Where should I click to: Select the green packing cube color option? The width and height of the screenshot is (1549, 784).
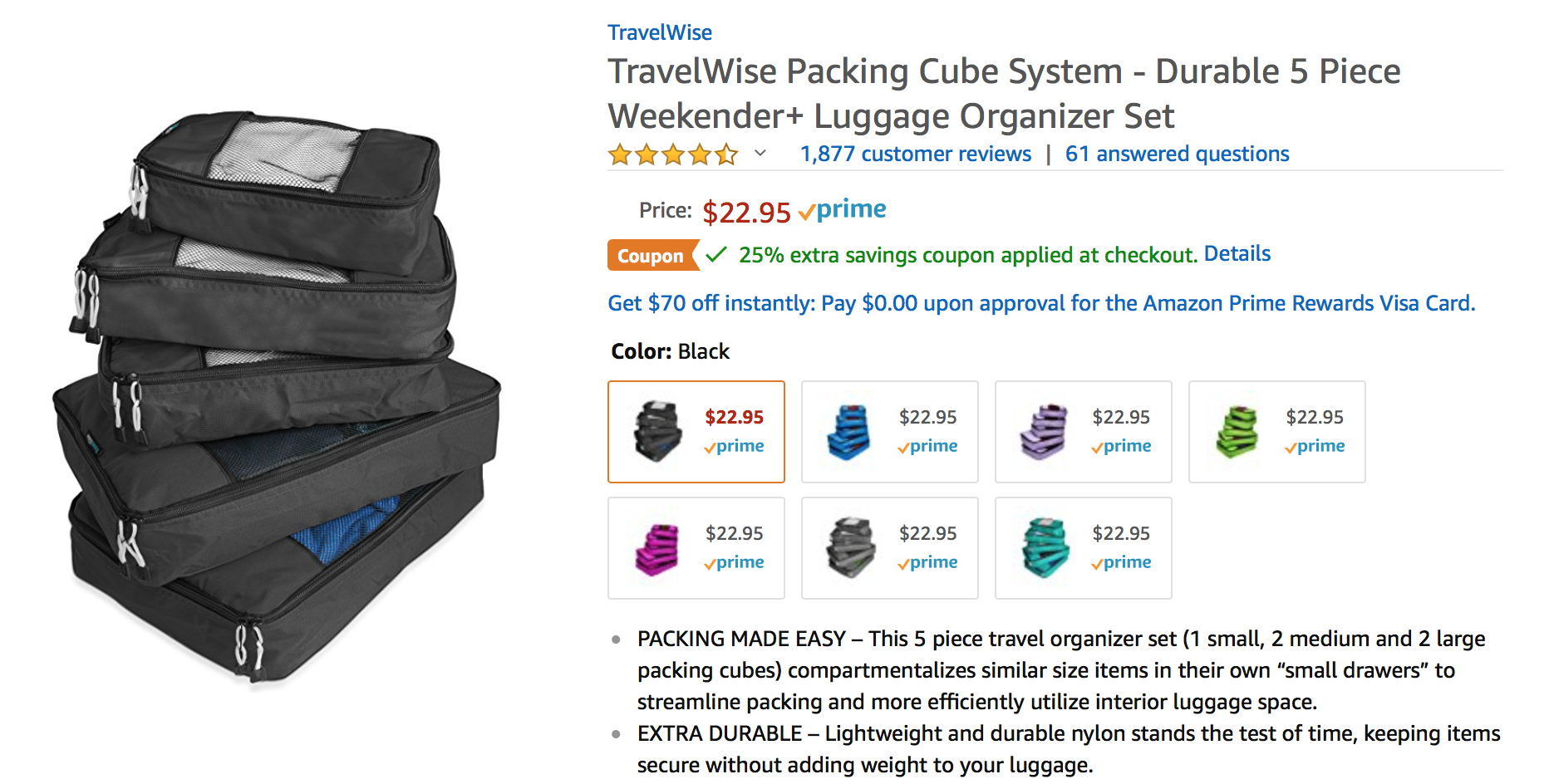[1277, 432]
